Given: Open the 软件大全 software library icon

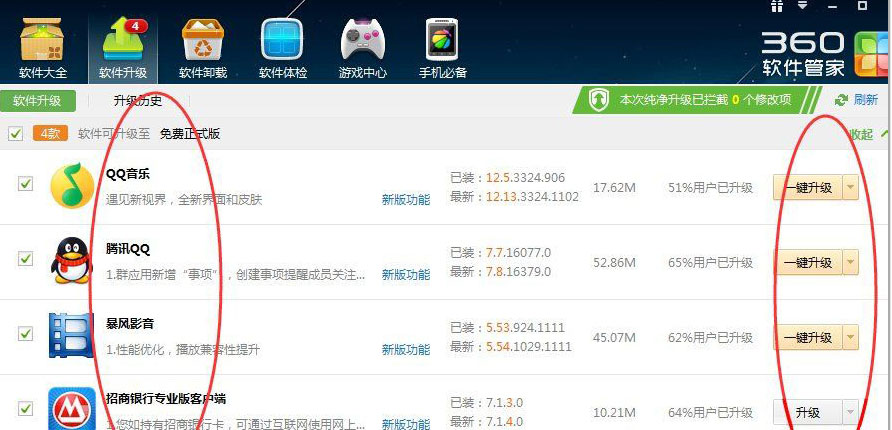Looking at the screenshot, I should (x=42, y=40).
